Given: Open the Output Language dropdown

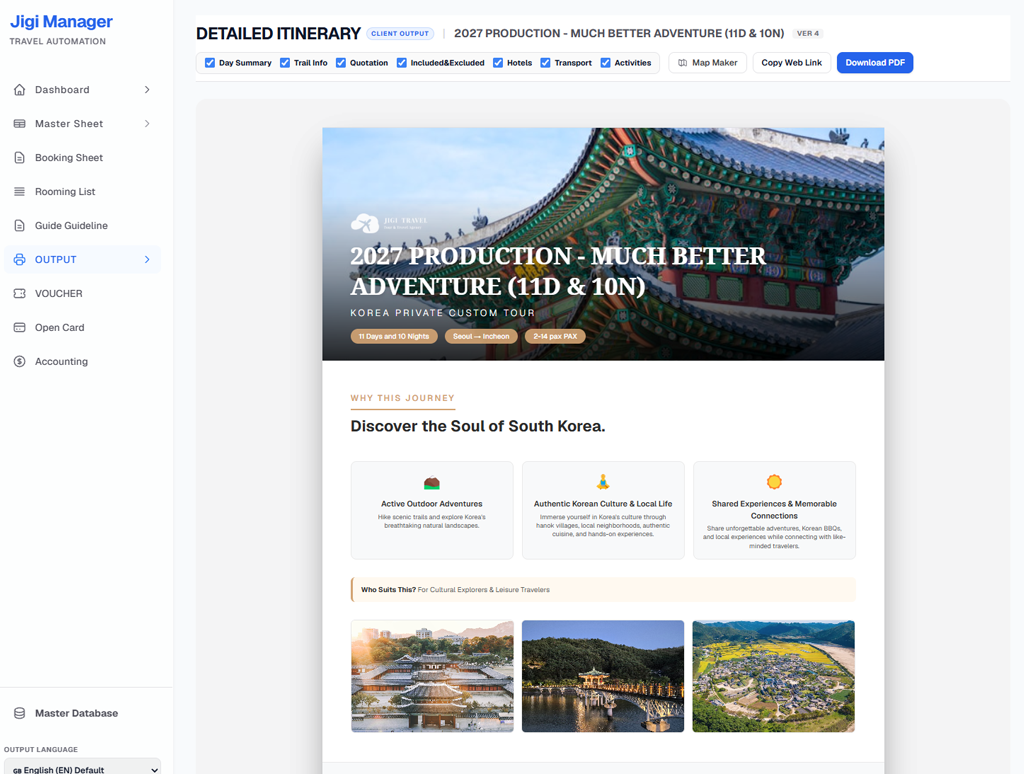Looking at the screenshot, I should click(82, 767).
